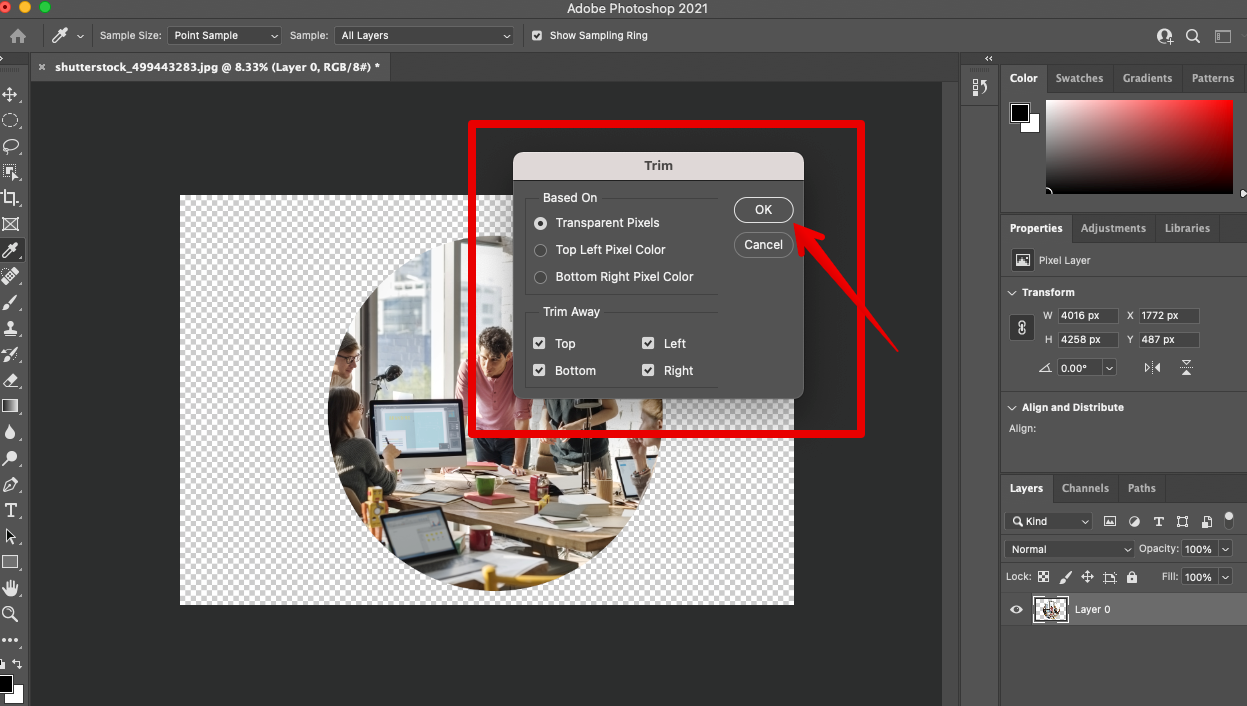Open the layer Kind filter dropdown
Viewport: 1247px width, 706px height.
[1049, 521]
